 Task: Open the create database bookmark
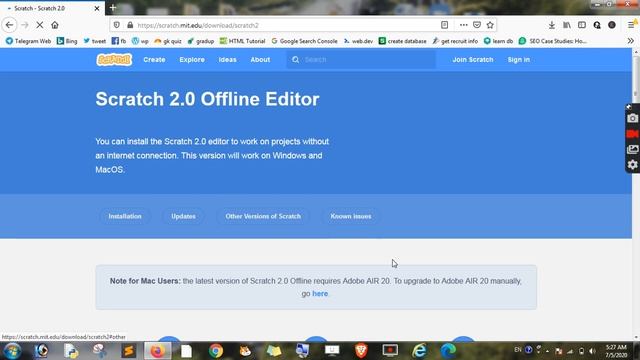(402, 41)
